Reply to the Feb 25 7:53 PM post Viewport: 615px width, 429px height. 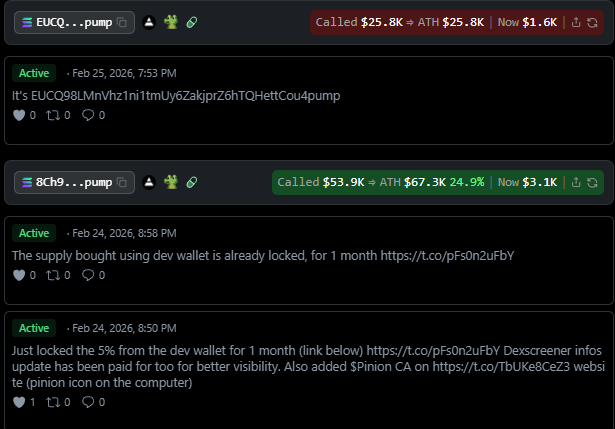(88, 115)
